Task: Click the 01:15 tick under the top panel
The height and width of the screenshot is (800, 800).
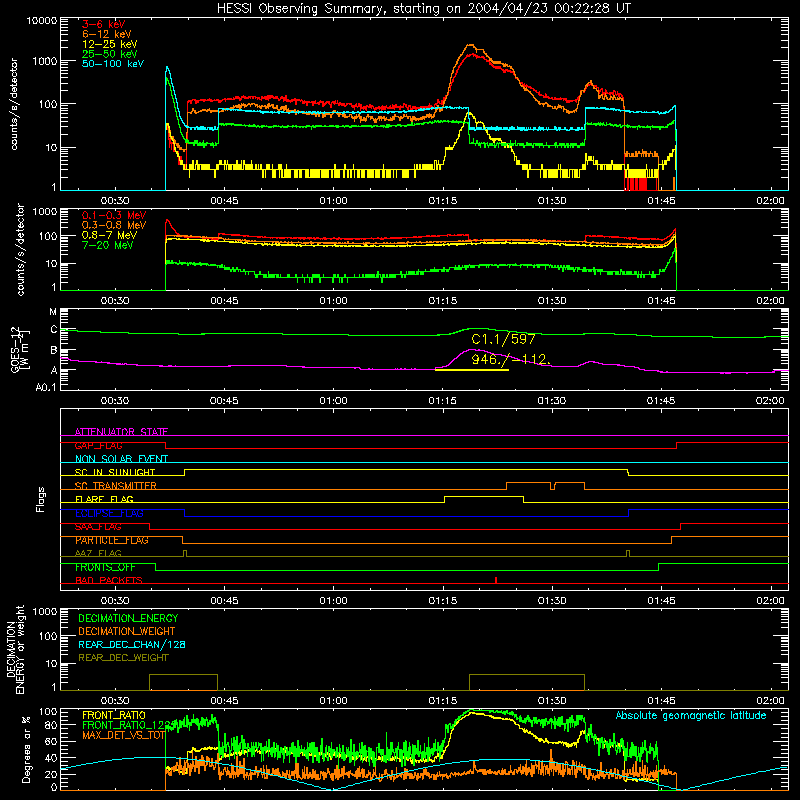Action: (442, 201)
